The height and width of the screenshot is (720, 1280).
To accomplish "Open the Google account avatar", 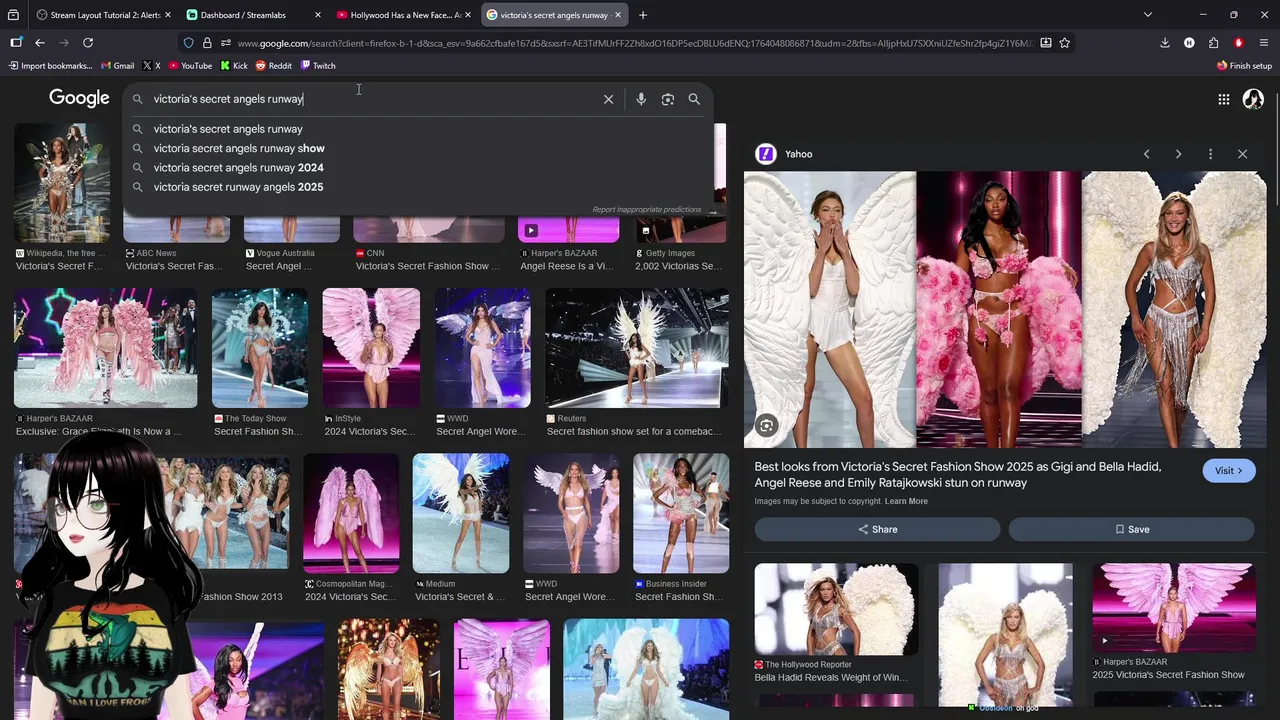I will click(1253, 99).
